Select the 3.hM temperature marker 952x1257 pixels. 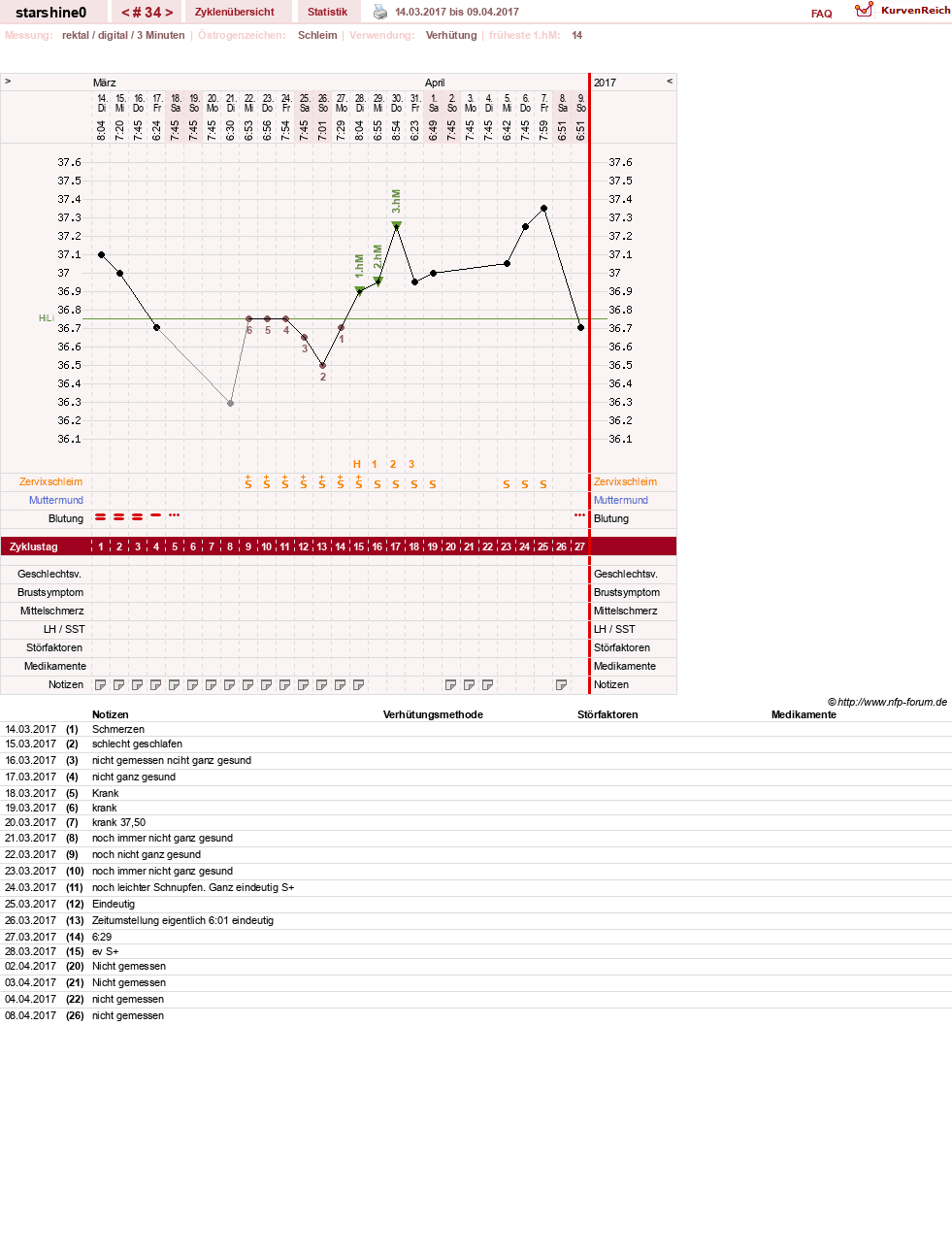tap(396, 225)
